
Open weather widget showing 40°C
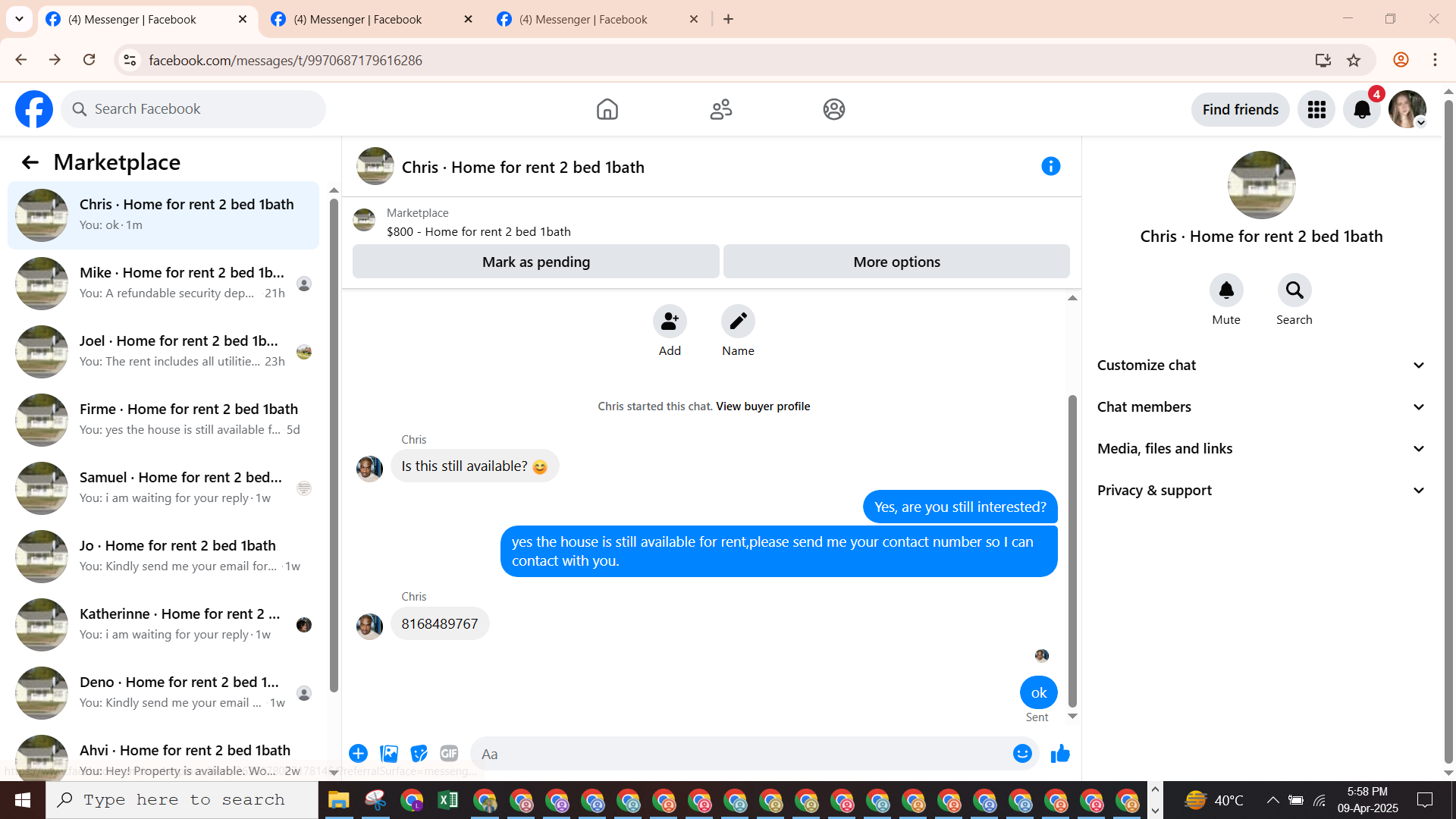coord(1214,800)
